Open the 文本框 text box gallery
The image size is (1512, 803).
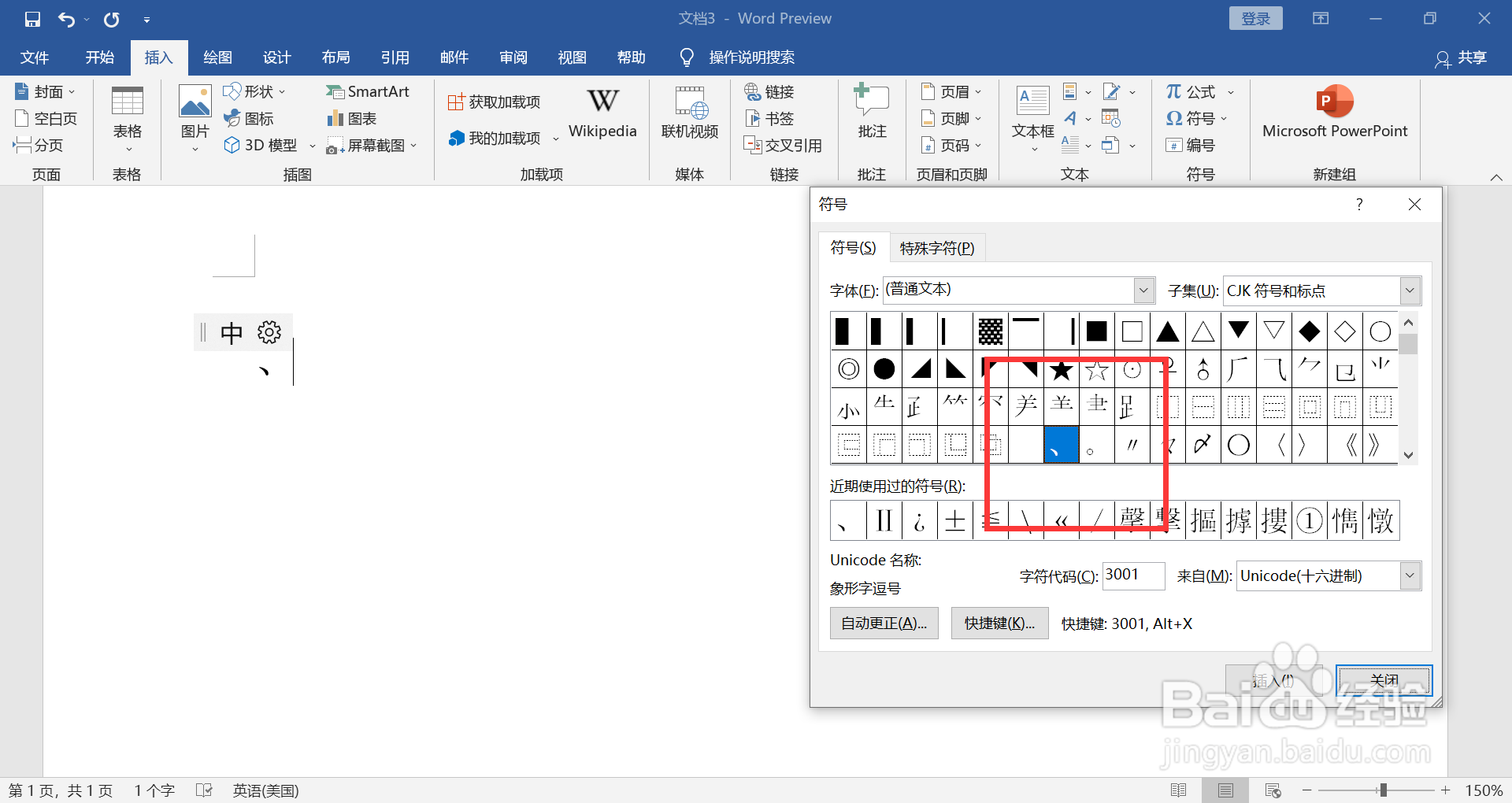point(1032,118)
